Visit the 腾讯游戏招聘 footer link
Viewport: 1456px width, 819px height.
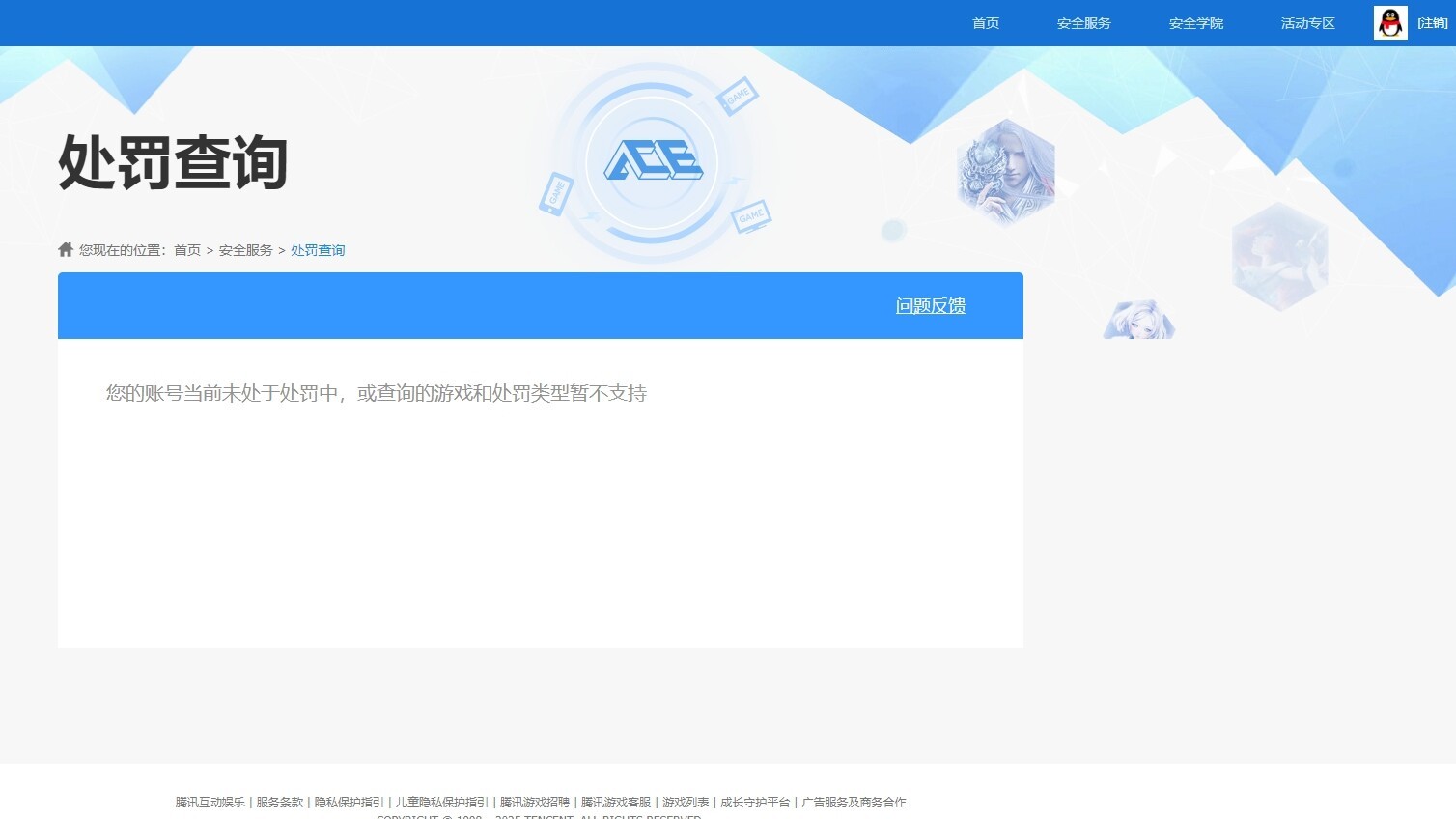(534, 803)
